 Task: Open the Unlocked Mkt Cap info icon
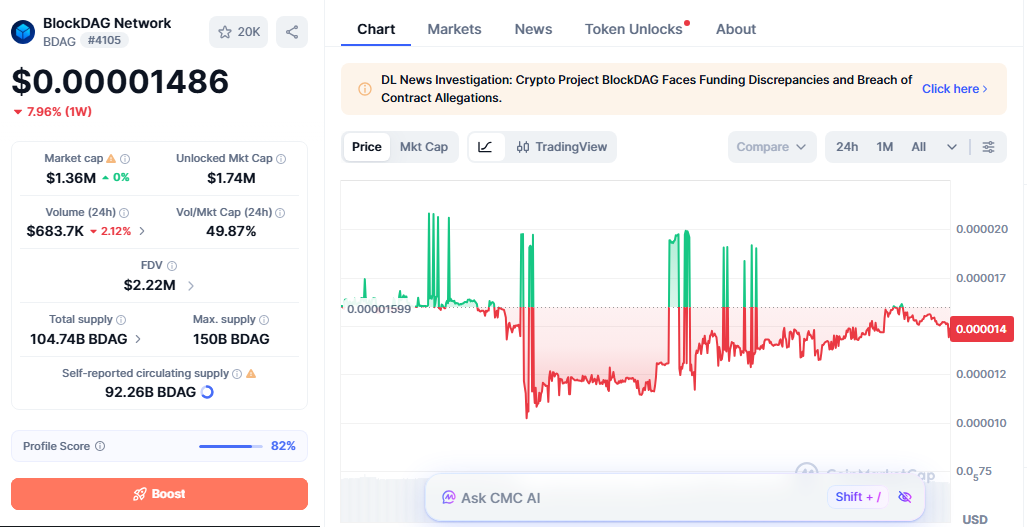(x=281, y=158)
